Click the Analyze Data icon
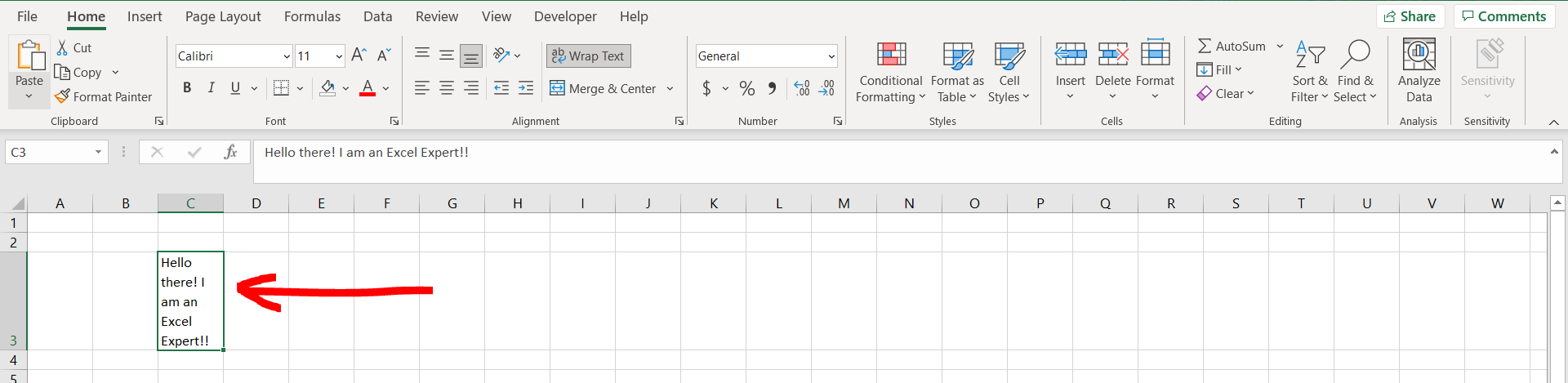Screen dimensions: 1568x383 (1419, 56)
